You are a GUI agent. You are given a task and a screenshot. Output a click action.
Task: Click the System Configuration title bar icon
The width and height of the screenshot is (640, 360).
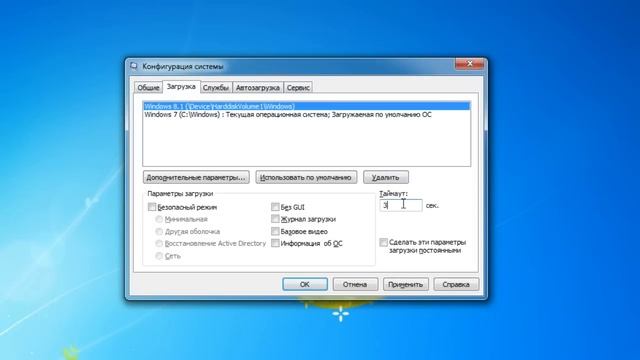(x=134, y=66)
